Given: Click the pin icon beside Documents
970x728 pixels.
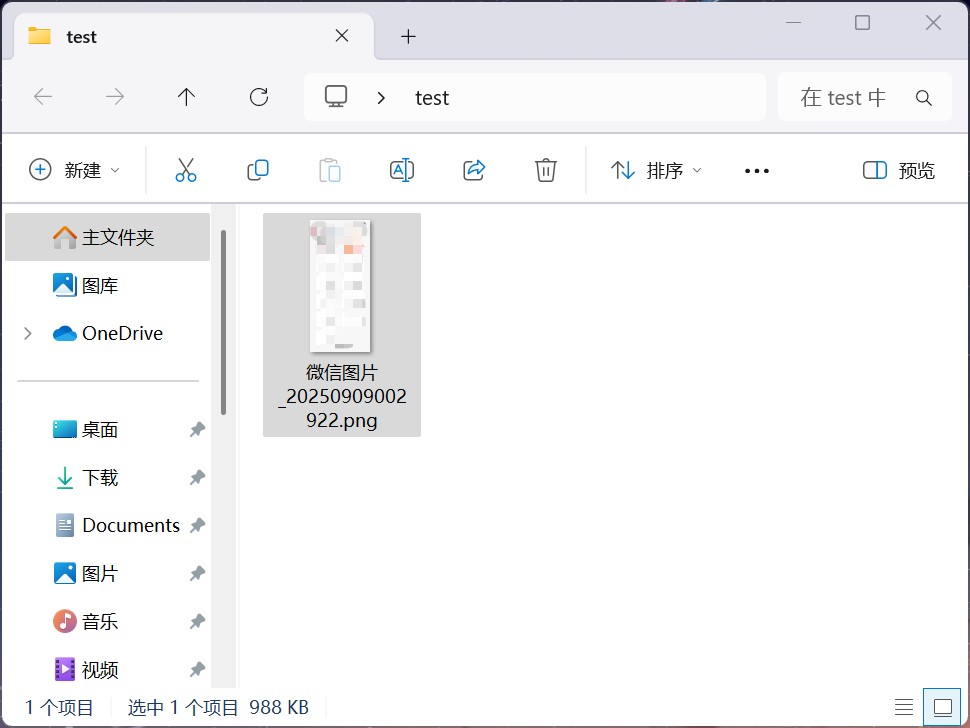Looking at the screenshot, I should [x=197, y=525].
